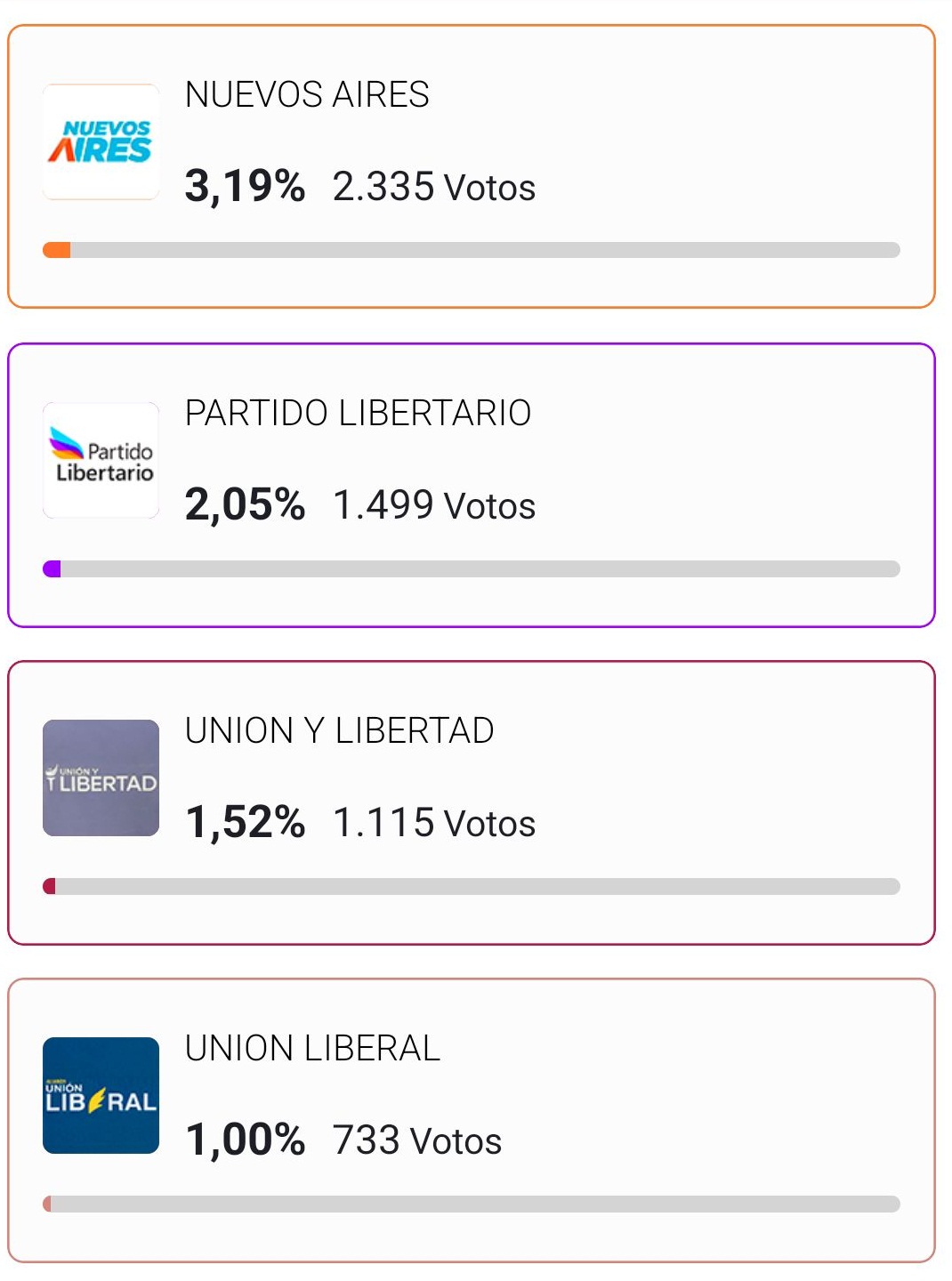The width and height of the screenshot is (952, 1281).
Task: Click the 1.499 Votos count
Action: [x=434, y=506]
